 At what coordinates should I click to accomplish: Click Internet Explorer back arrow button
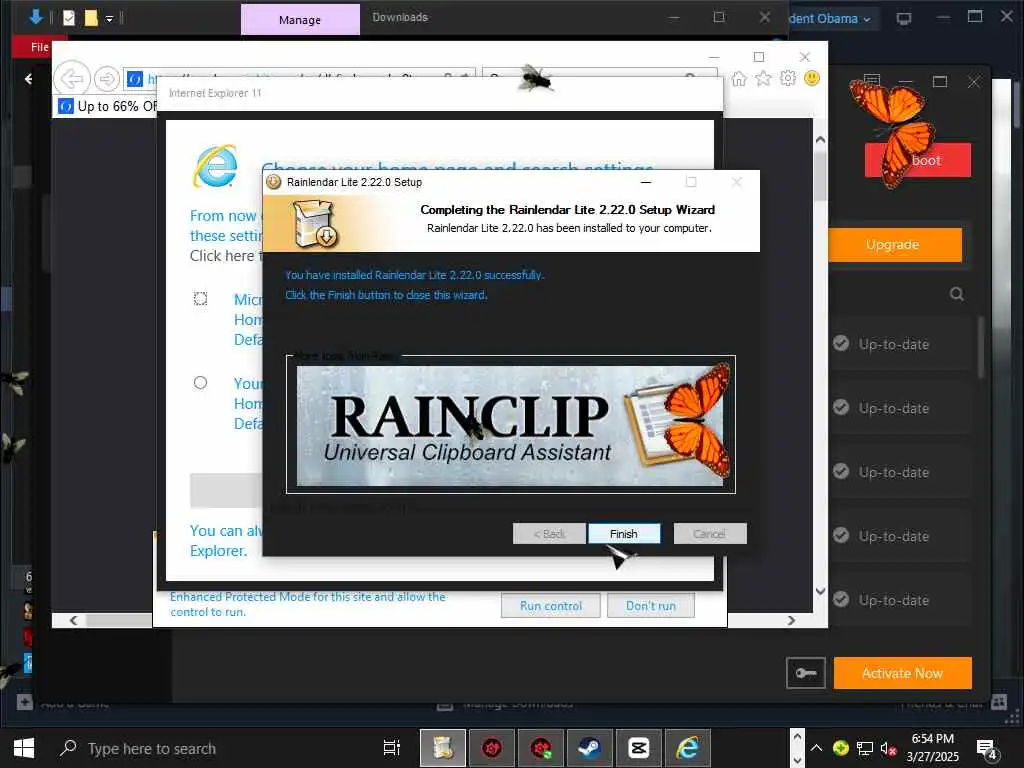pyautogui.click(x=71, y=79)
